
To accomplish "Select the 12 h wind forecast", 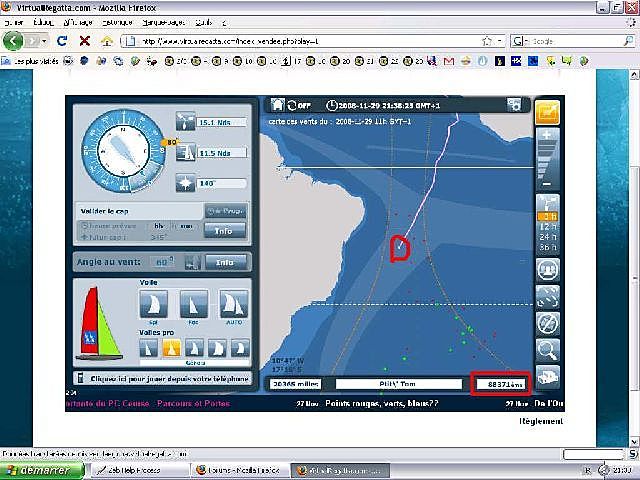I will (547, 227).
